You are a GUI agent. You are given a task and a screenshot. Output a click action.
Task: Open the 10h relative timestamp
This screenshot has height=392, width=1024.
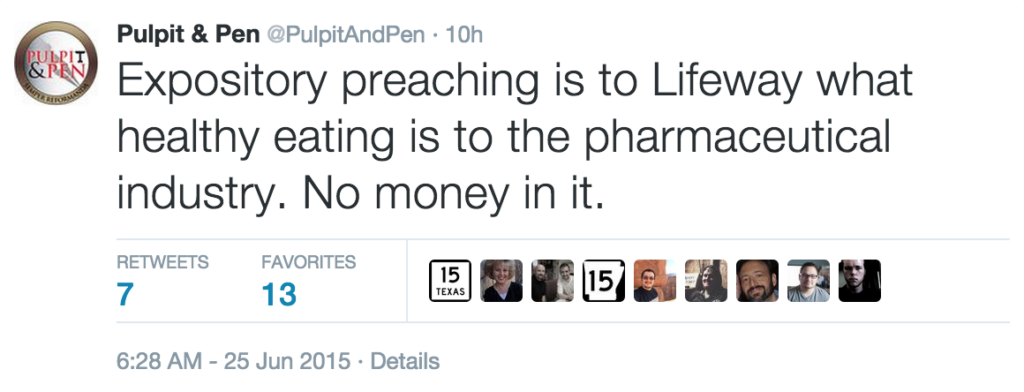click(x=463, y=35)
